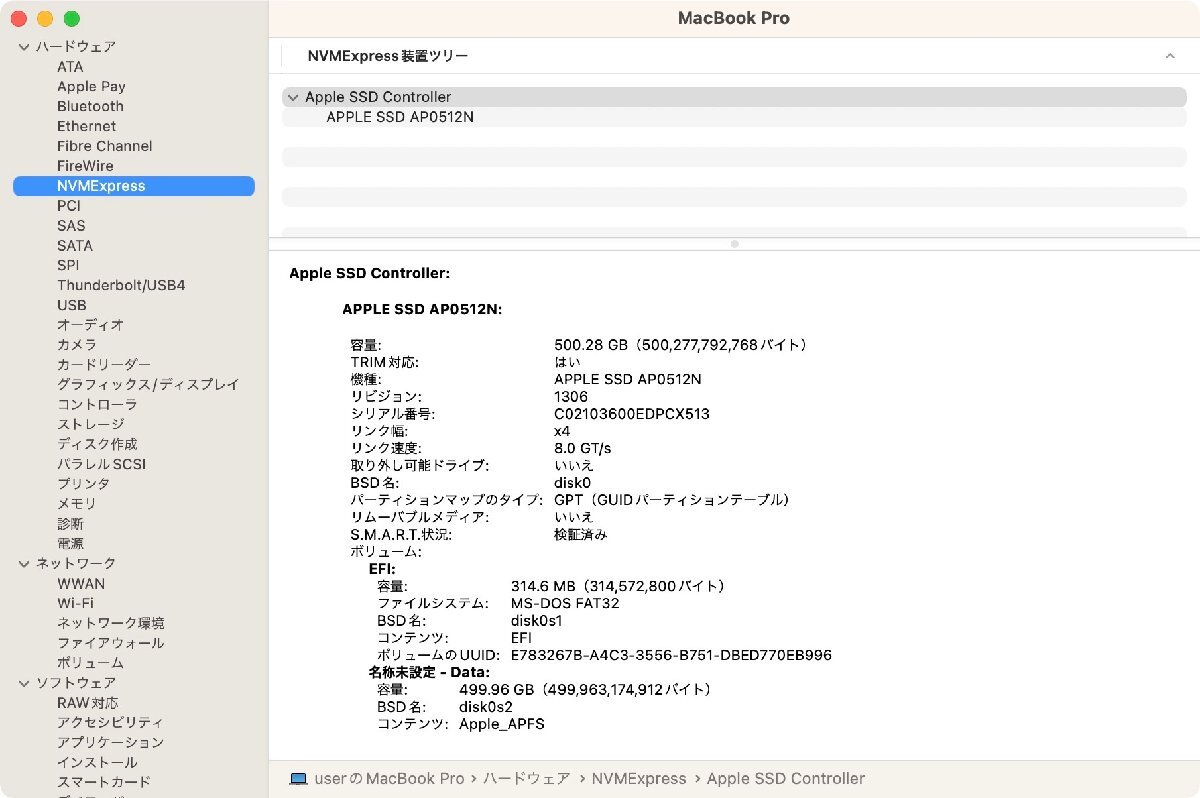Open the グラフィックス/ディスプレイ category
The width and height of the screenshot is (1200, 798).
click(147, 384)
